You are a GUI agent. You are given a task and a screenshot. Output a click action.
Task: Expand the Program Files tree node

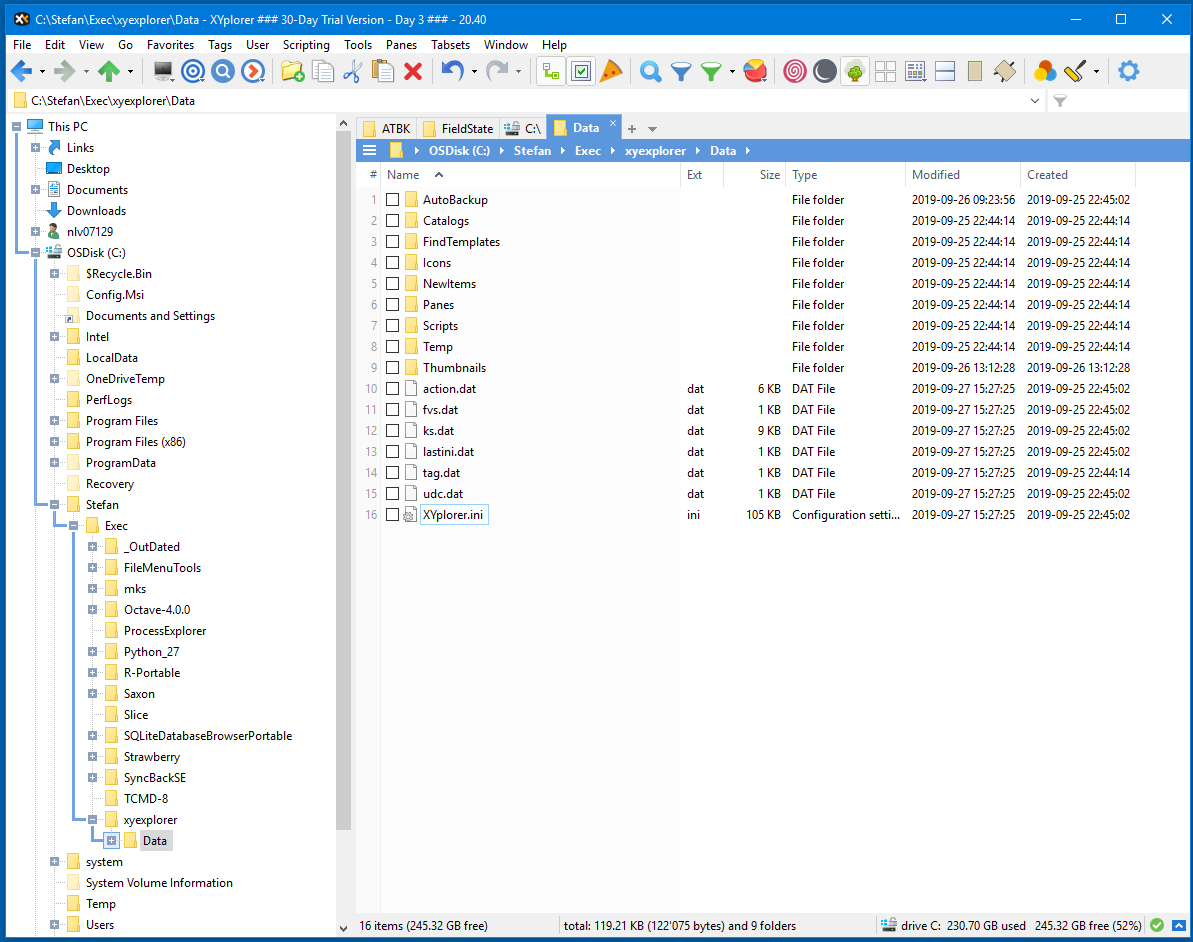pyautogui.click(x=55, y=421)
